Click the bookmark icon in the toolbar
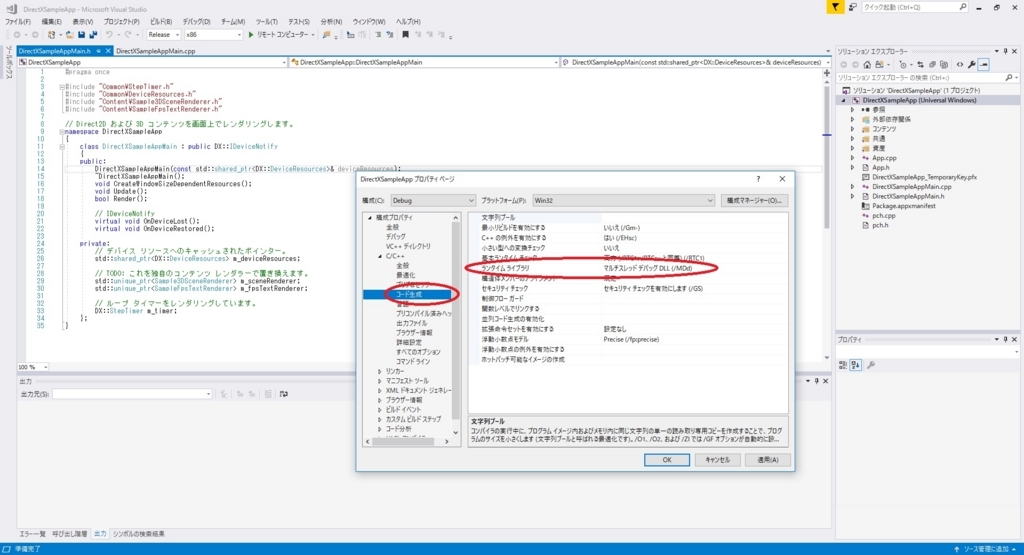Image resolution: width=1024 pixels, height=555 pixels. point(405,35)
